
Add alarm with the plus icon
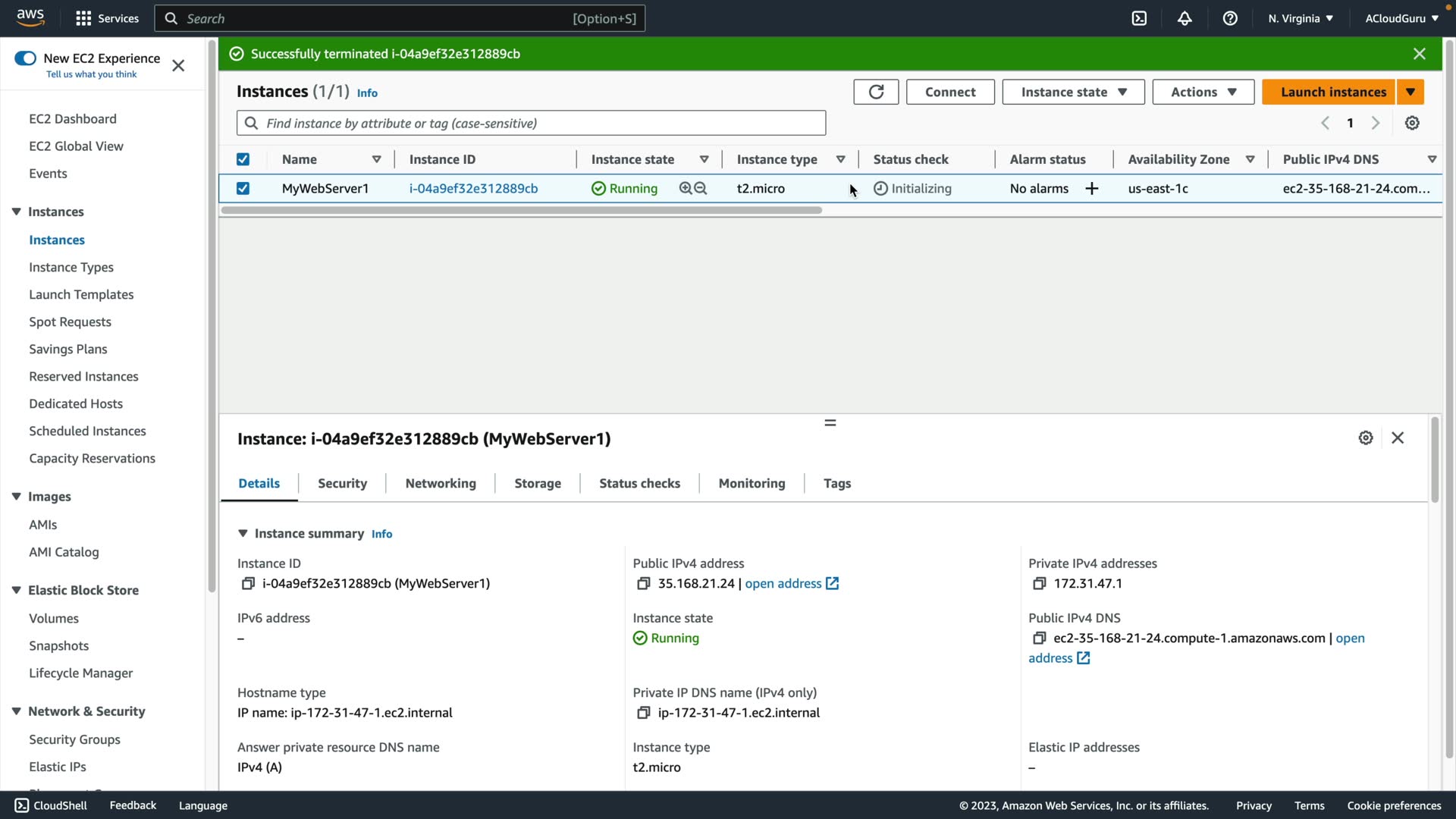coord(1091,189)
